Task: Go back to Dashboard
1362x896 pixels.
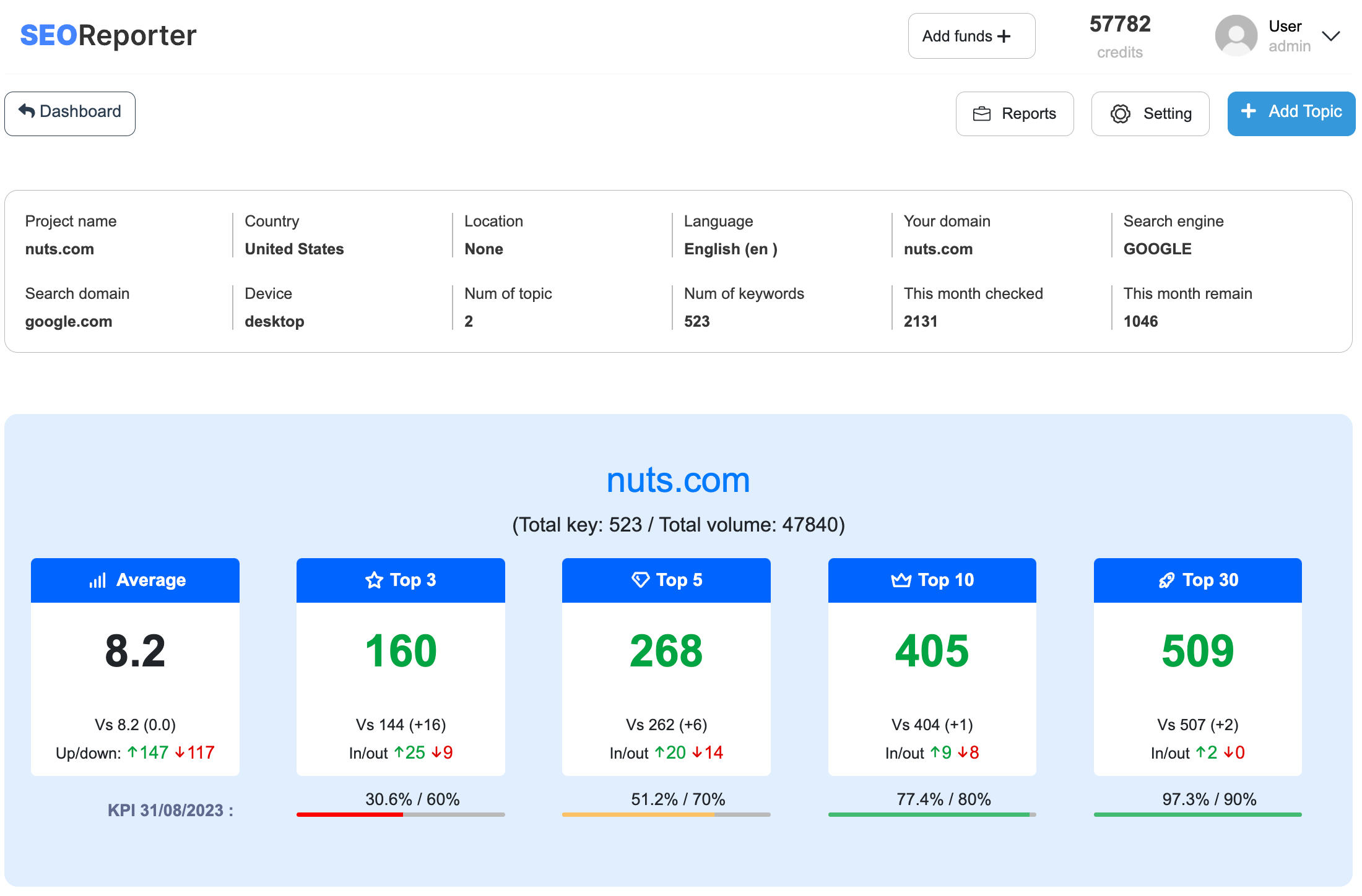Action: (70, 113)
